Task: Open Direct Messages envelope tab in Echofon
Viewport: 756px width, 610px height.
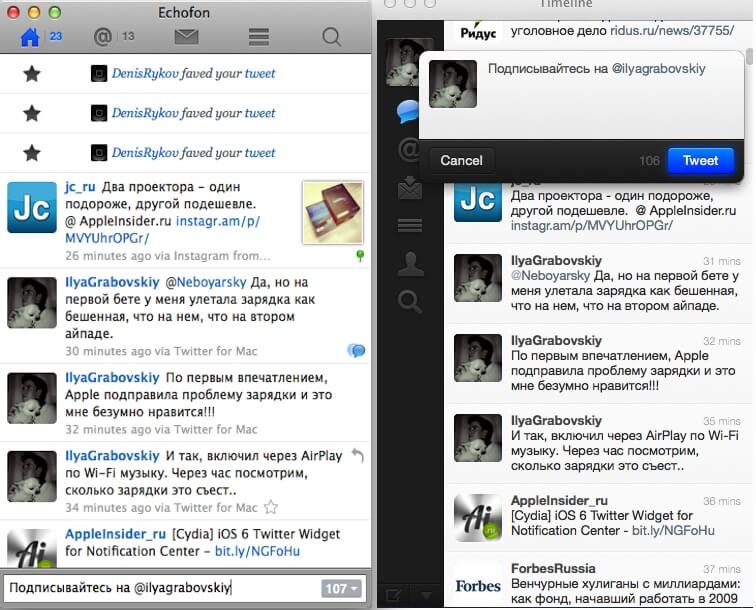Action: click(x=187, y=37)
